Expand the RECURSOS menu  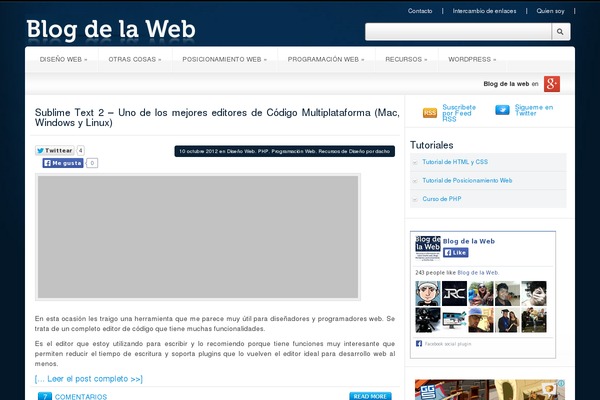(406, 59)
